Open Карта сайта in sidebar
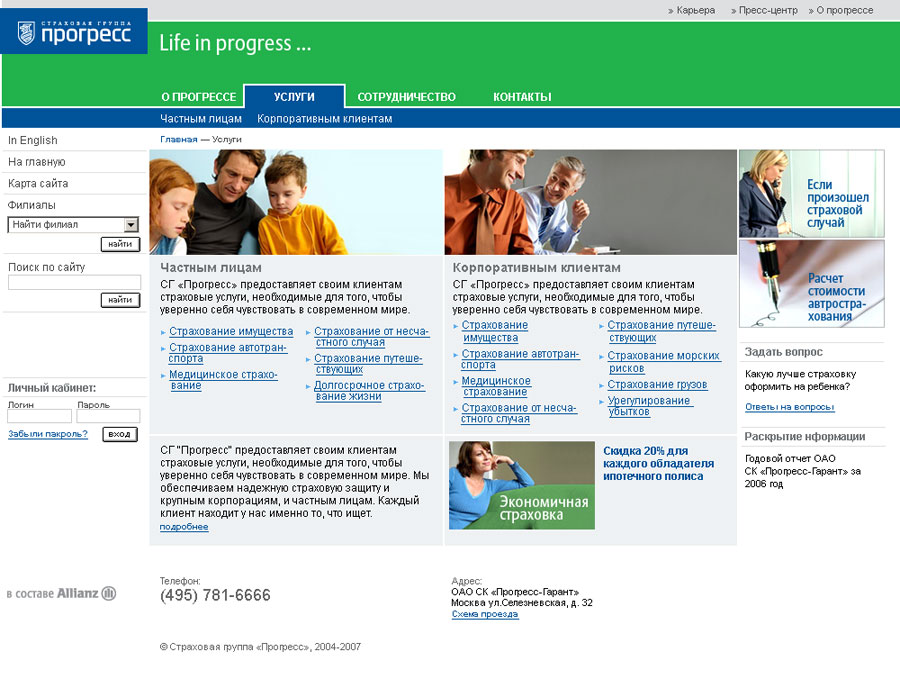The image size is (900, 697). [38, 184]
